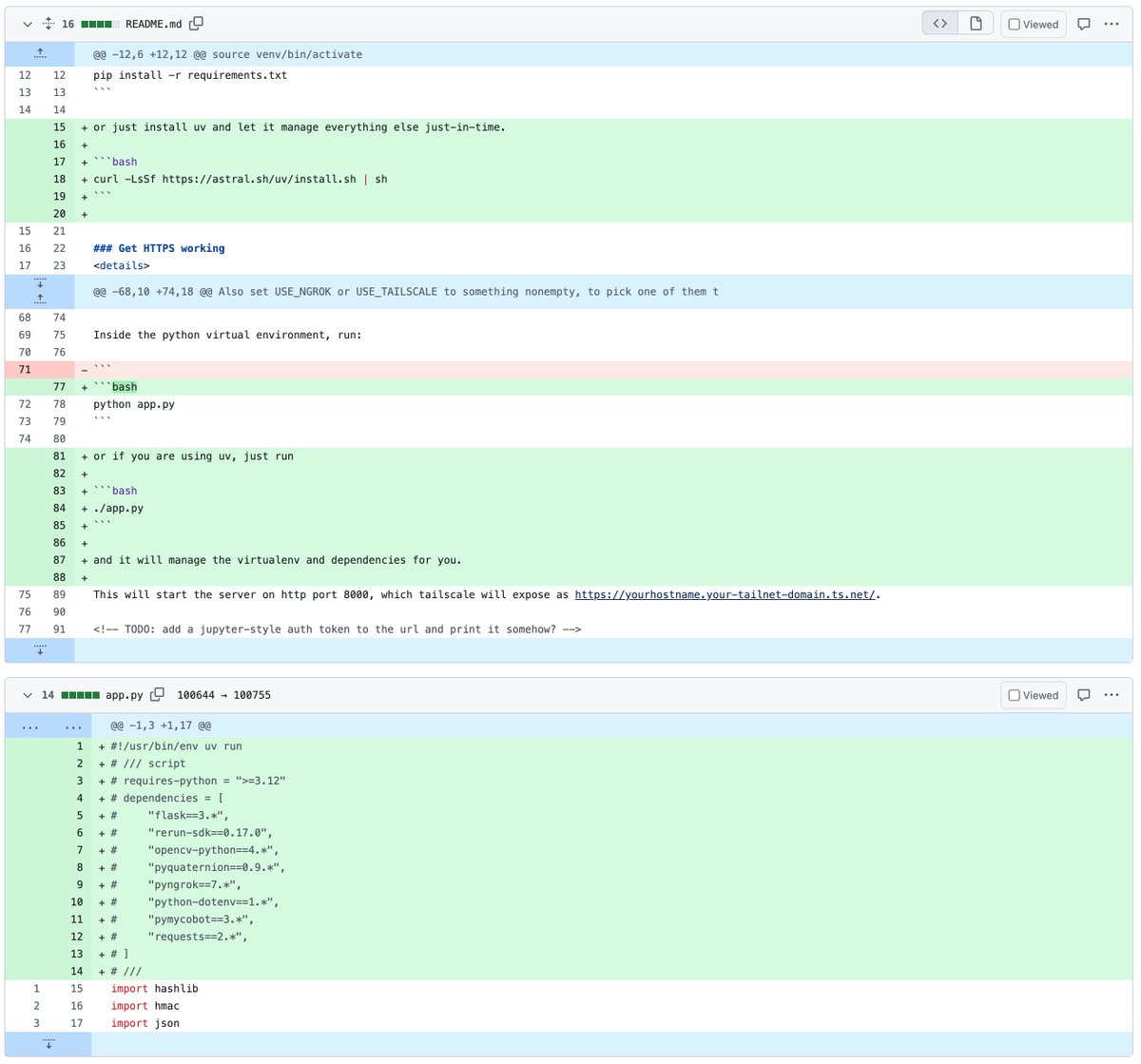Click the TODO jupyter-style auth token comment

(x=338, y=629)
